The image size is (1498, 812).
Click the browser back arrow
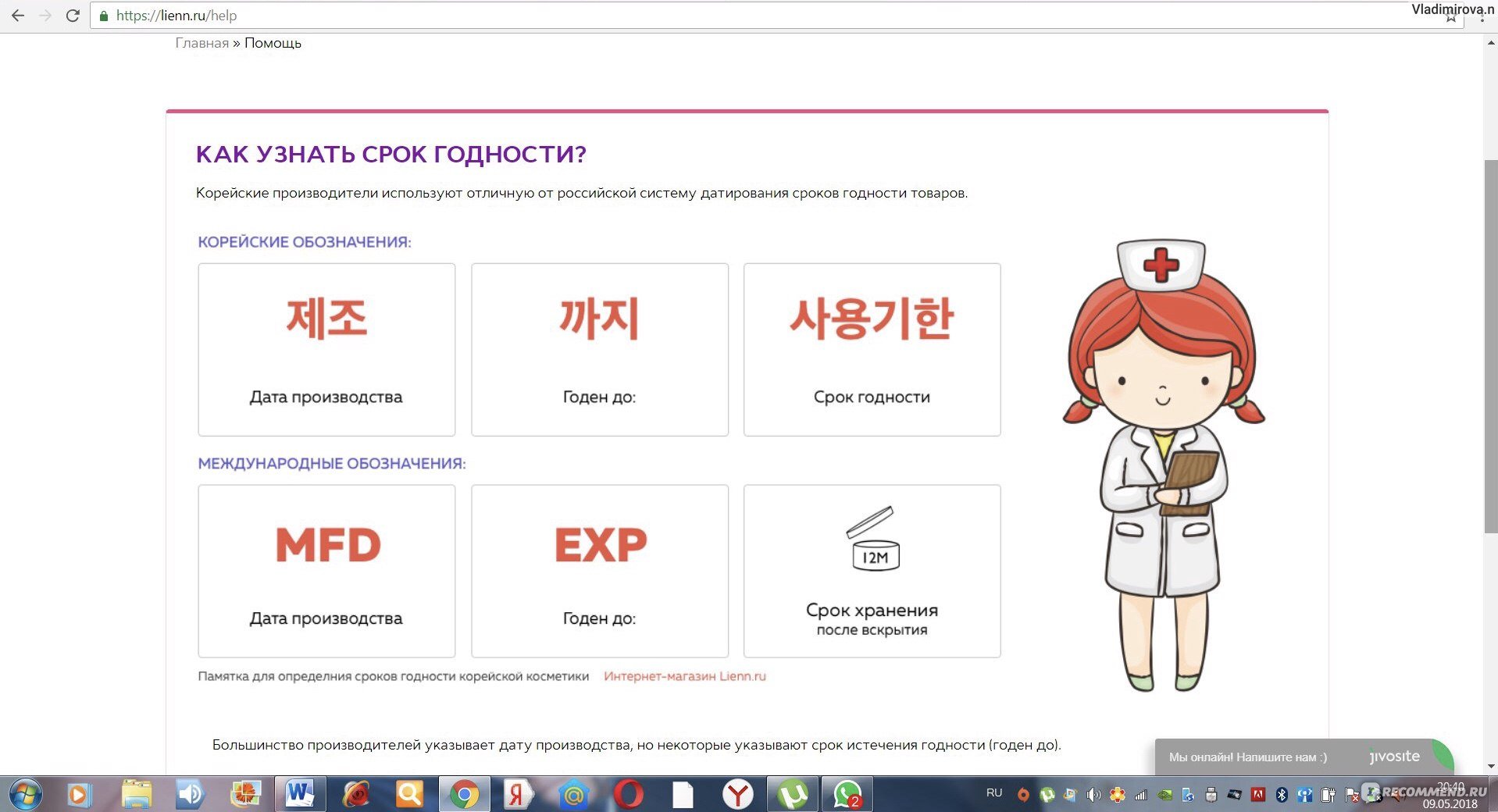(17, 16)
